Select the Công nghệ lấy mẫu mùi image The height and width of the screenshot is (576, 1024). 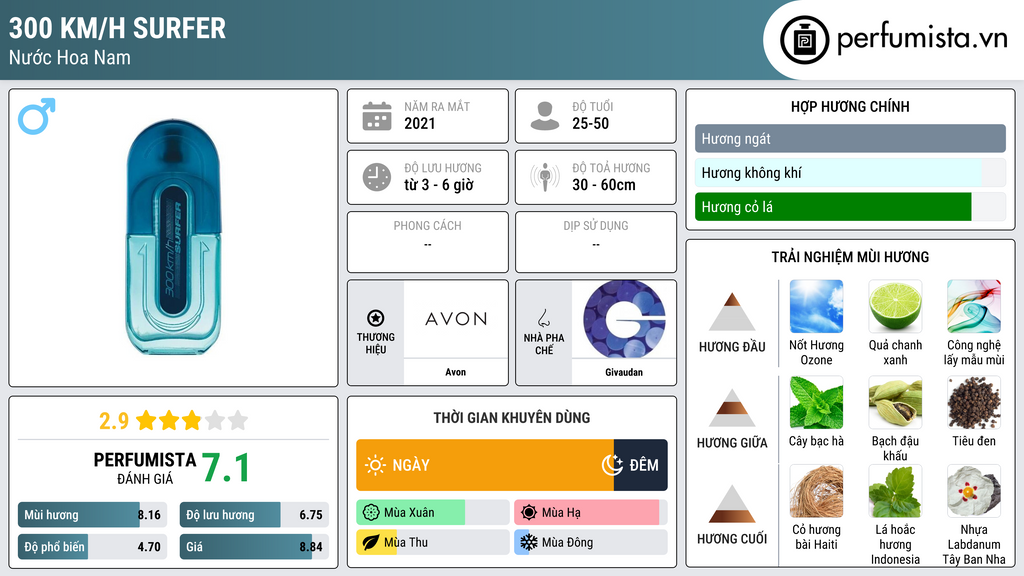[x=974, y=306]
